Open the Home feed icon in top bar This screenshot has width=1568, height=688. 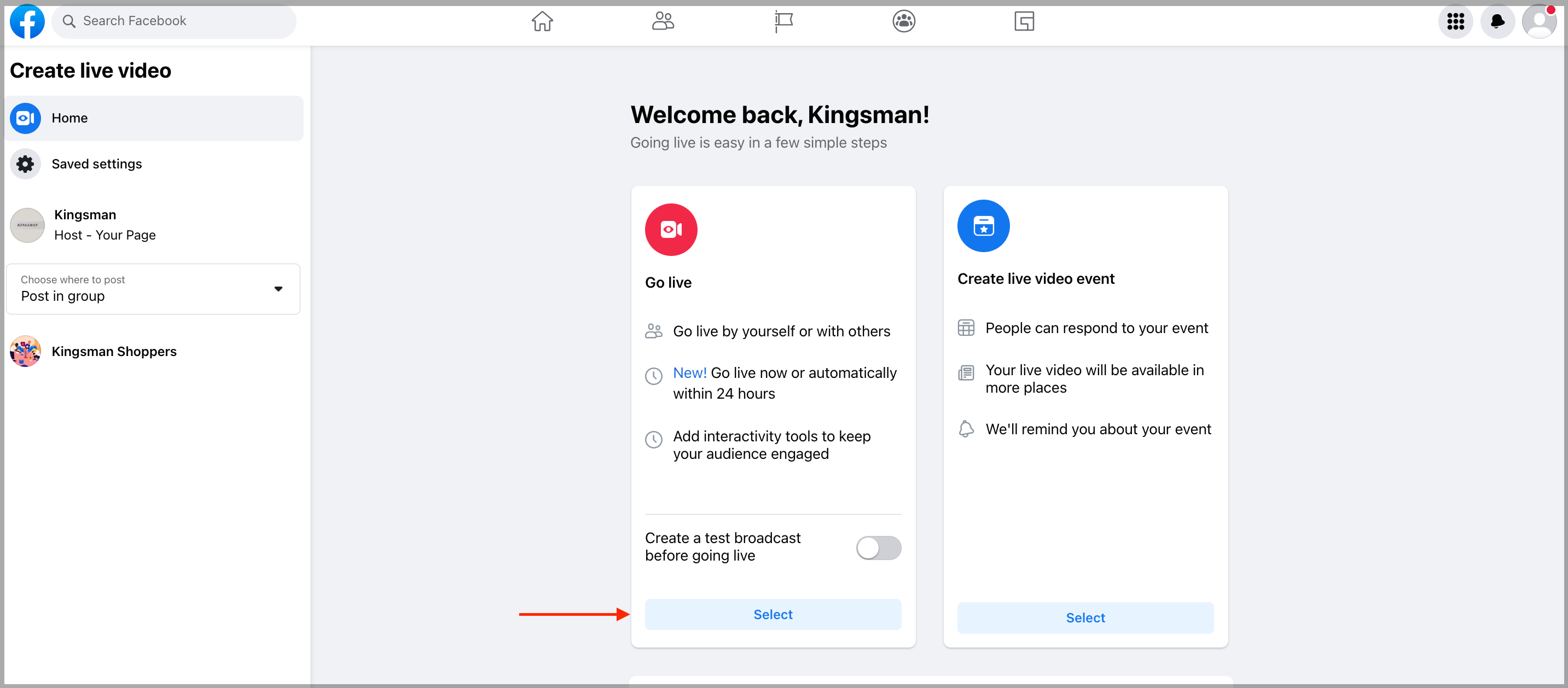[542, 21]
